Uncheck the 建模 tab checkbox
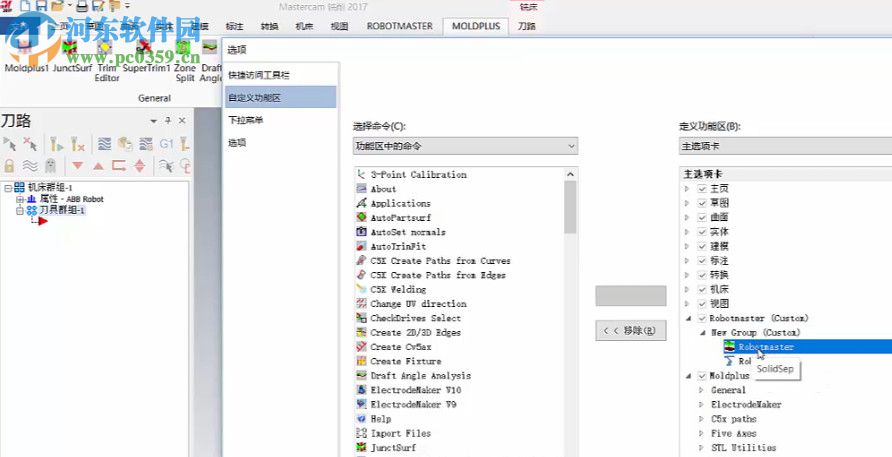 [x=702, y=246]
